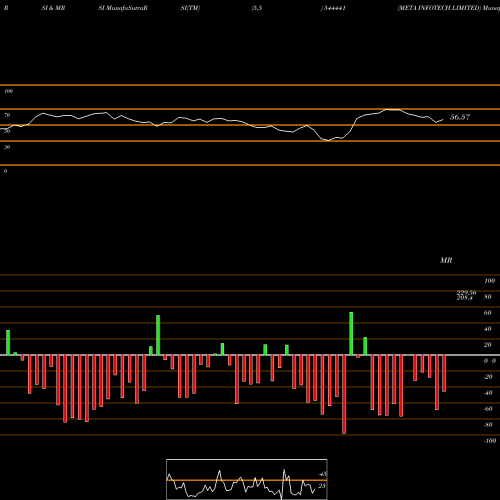The image size is (500, 500).
Task: Click the RSI axis label 70
Action: [7, 115]
